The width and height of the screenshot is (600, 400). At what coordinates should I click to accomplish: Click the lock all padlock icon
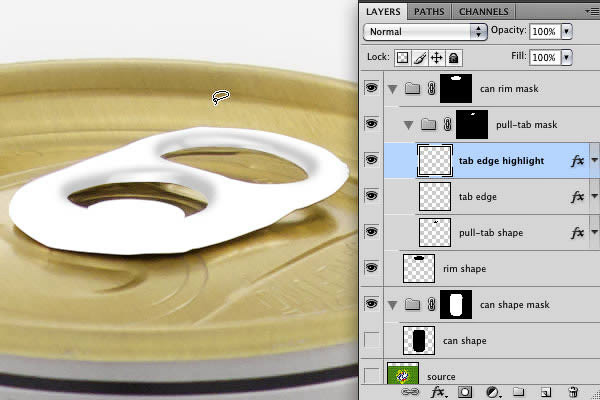point(454,58)
